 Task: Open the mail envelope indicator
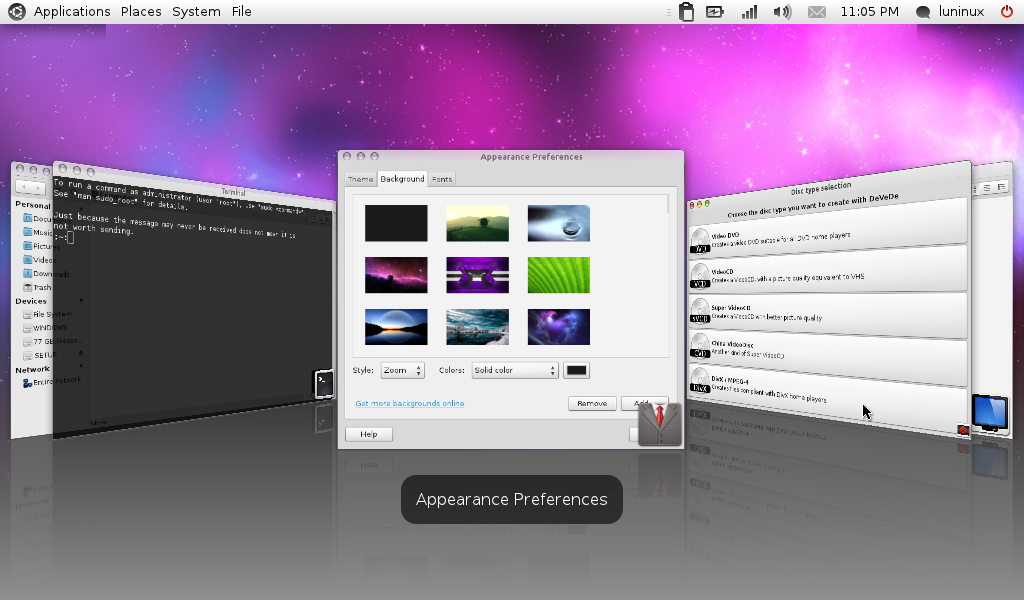[x=817, y=12]
